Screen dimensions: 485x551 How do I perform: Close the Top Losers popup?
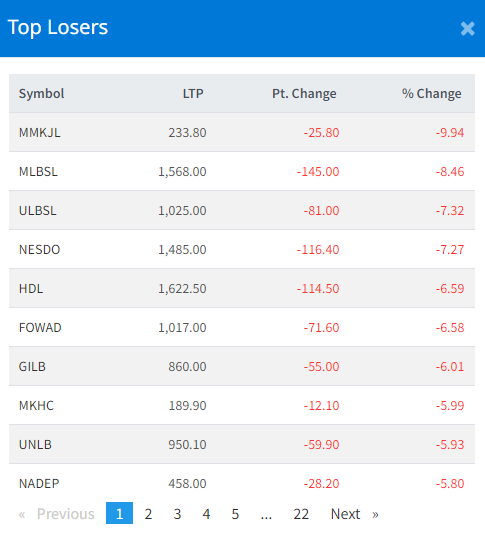(x=467, y=29)
